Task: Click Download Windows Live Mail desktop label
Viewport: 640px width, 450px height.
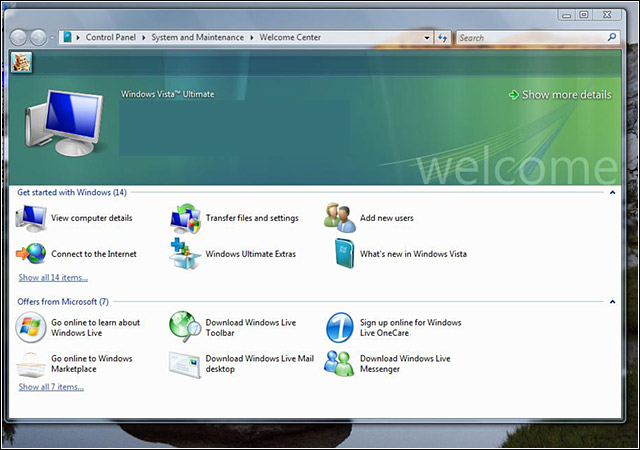Action: (x=260, y=363)
